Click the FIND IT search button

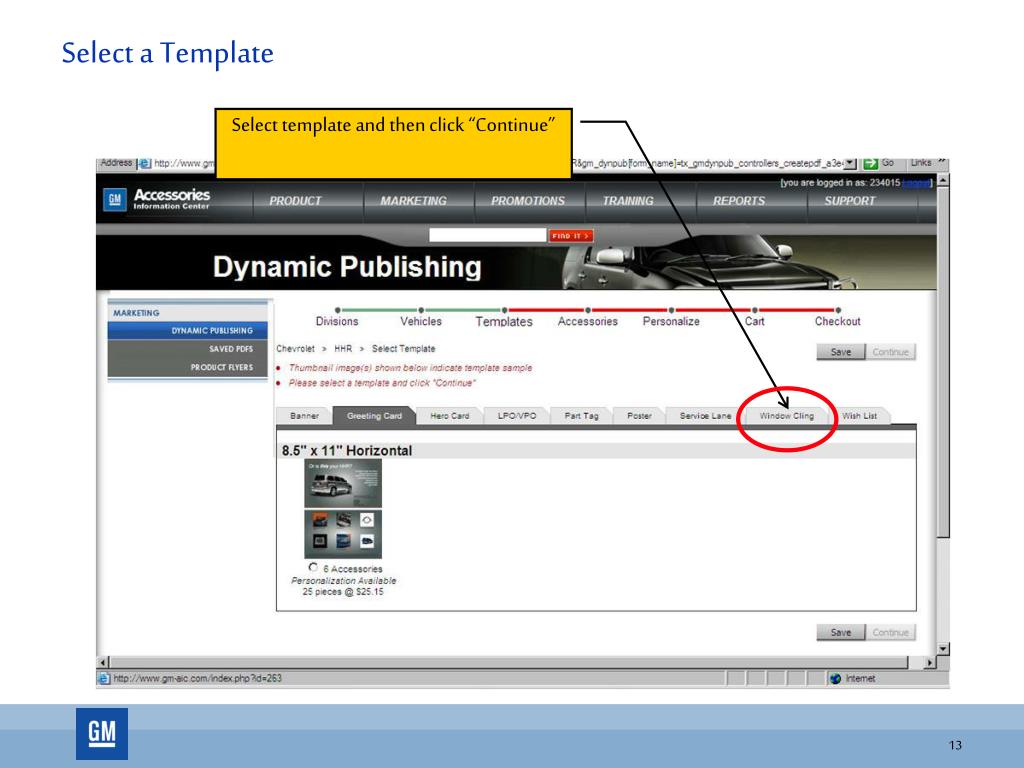[571, 236]
